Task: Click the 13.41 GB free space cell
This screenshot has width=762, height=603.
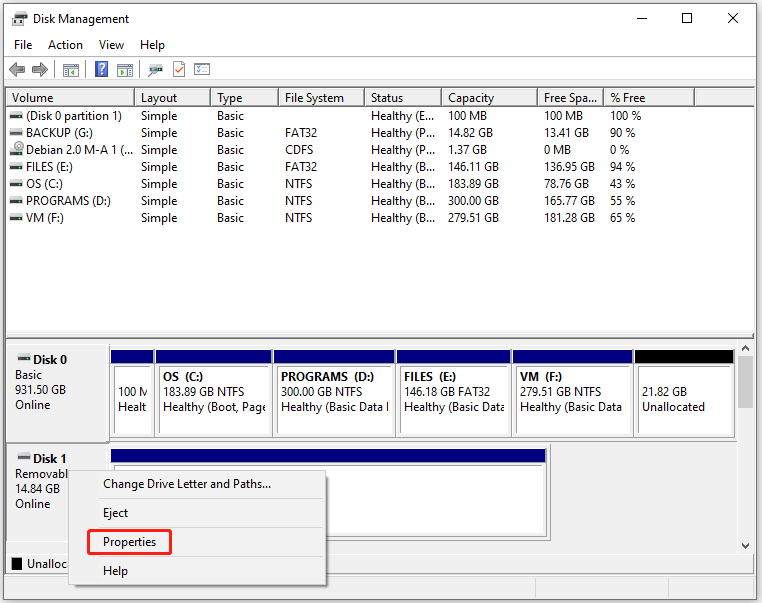Action: (567, 133)
